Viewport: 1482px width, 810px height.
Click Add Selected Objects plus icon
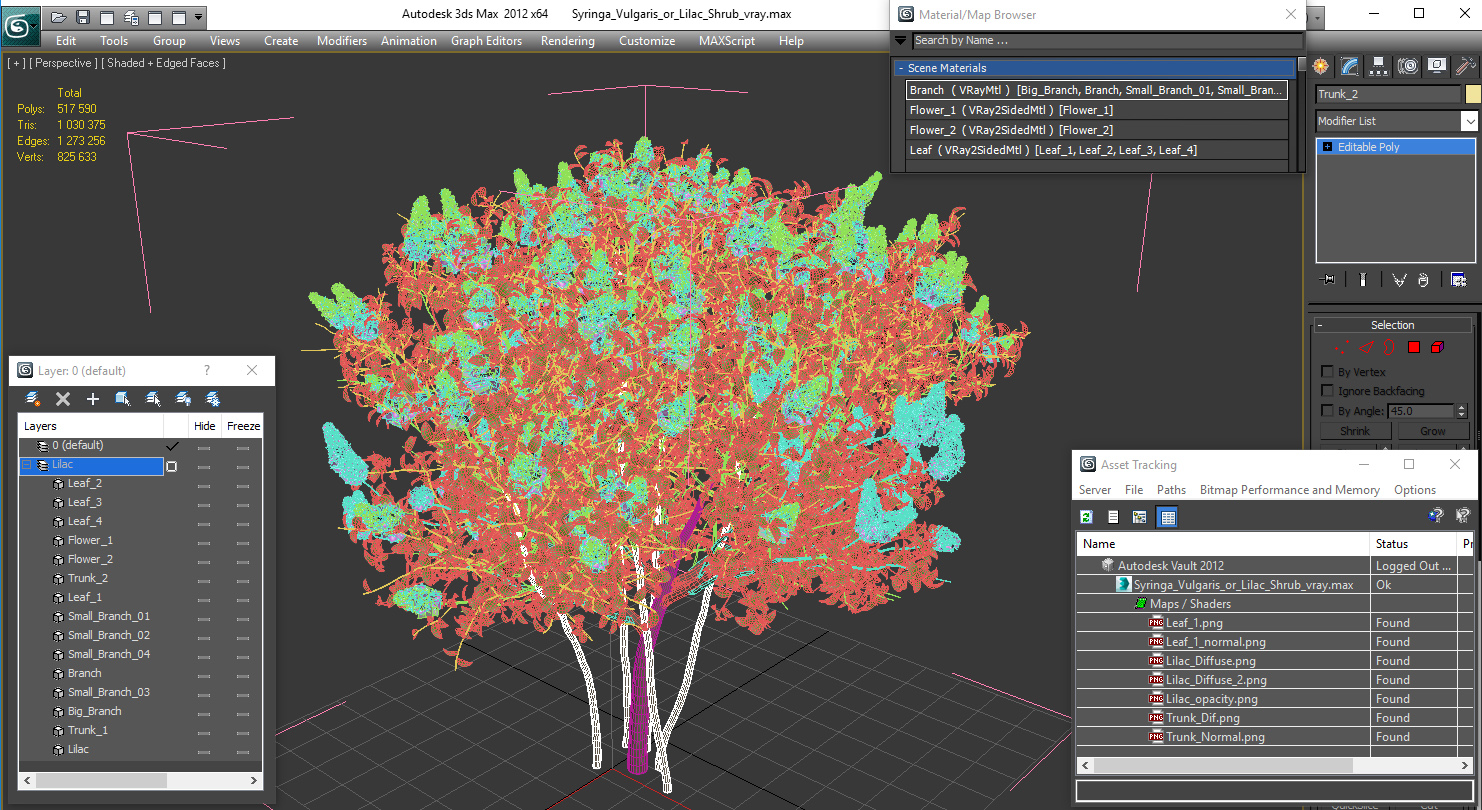click(93, 399)
